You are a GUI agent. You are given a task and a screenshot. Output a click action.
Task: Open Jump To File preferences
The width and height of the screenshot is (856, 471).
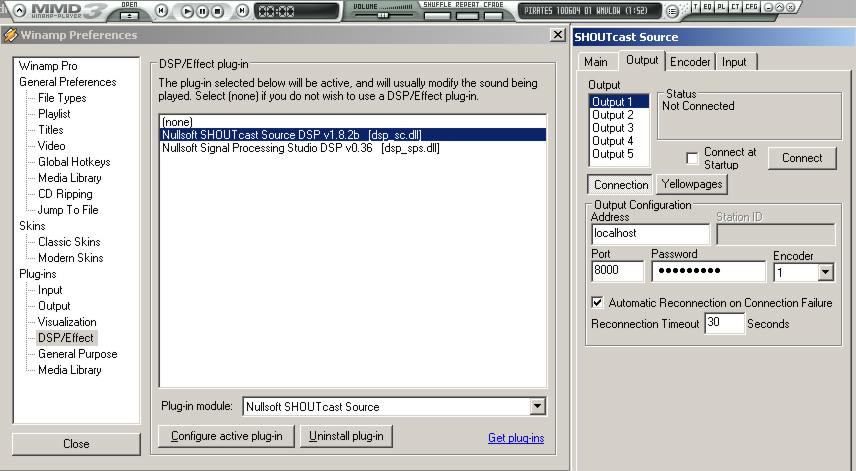[x=68, y=210]
